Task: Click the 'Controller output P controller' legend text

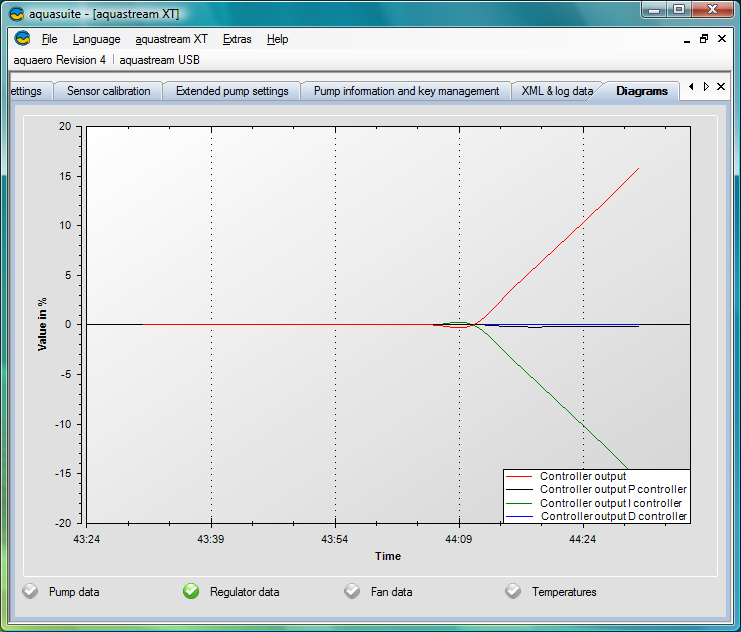Action: [x=613, y=489]
